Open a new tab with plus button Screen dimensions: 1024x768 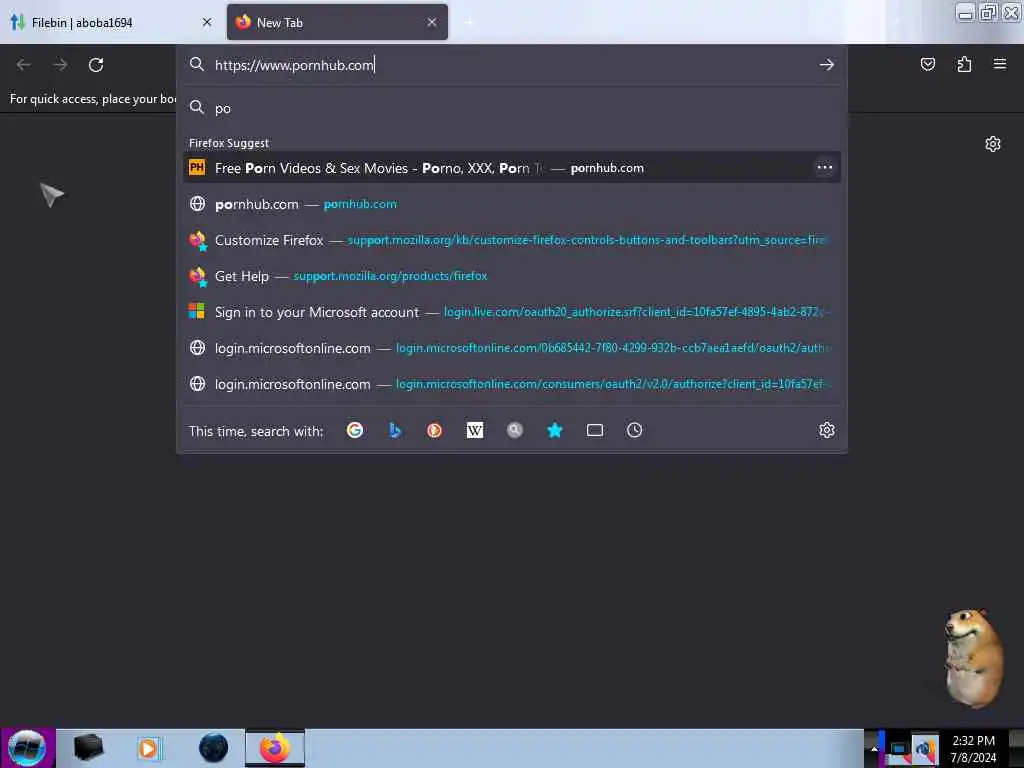(469, 22)
